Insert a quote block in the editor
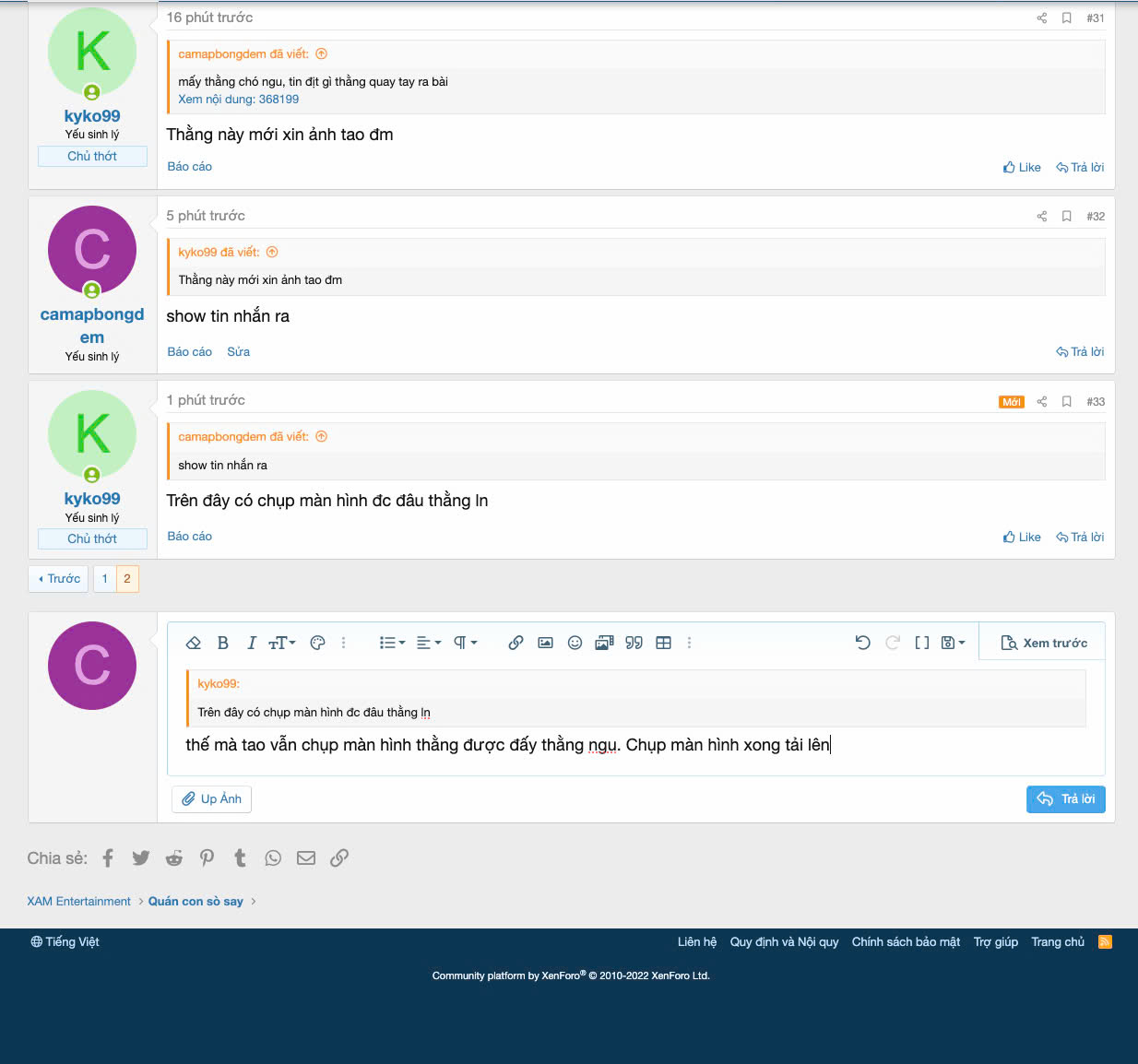 click(x=634, y=643)
